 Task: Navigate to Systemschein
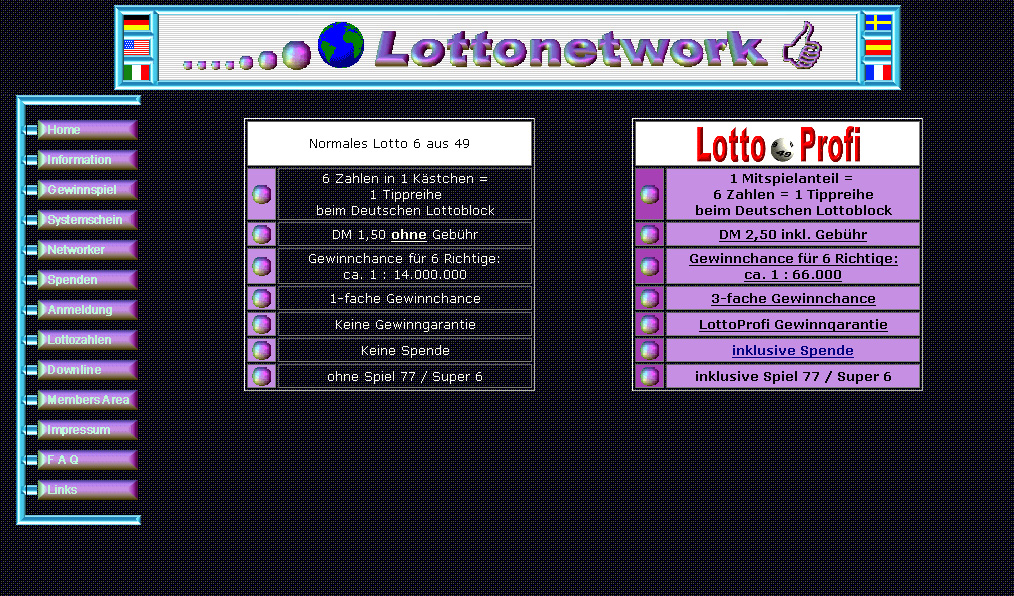[x=87, y=220]
